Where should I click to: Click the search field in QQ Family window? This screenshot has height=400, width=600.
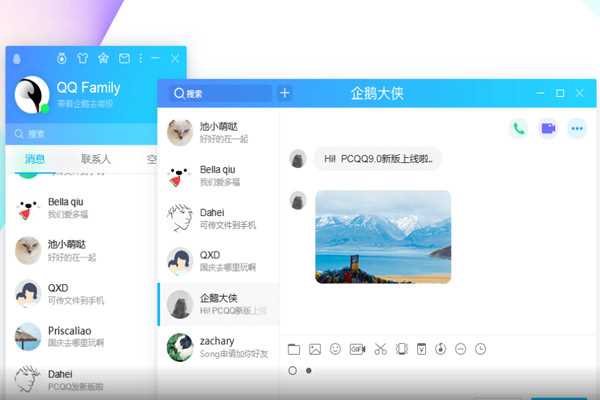coord(81,134)
